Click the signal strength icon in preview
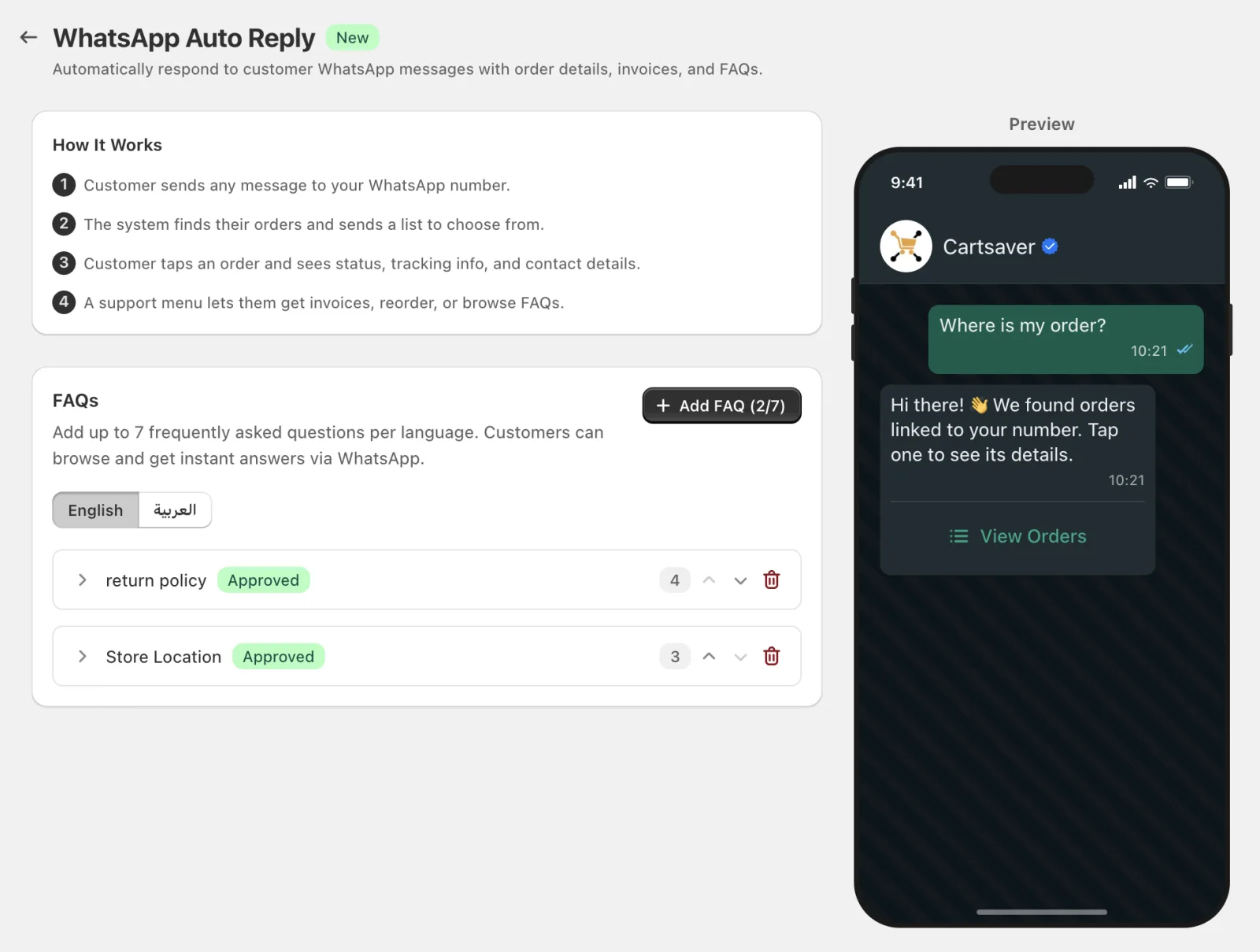 pos(1127,183)
